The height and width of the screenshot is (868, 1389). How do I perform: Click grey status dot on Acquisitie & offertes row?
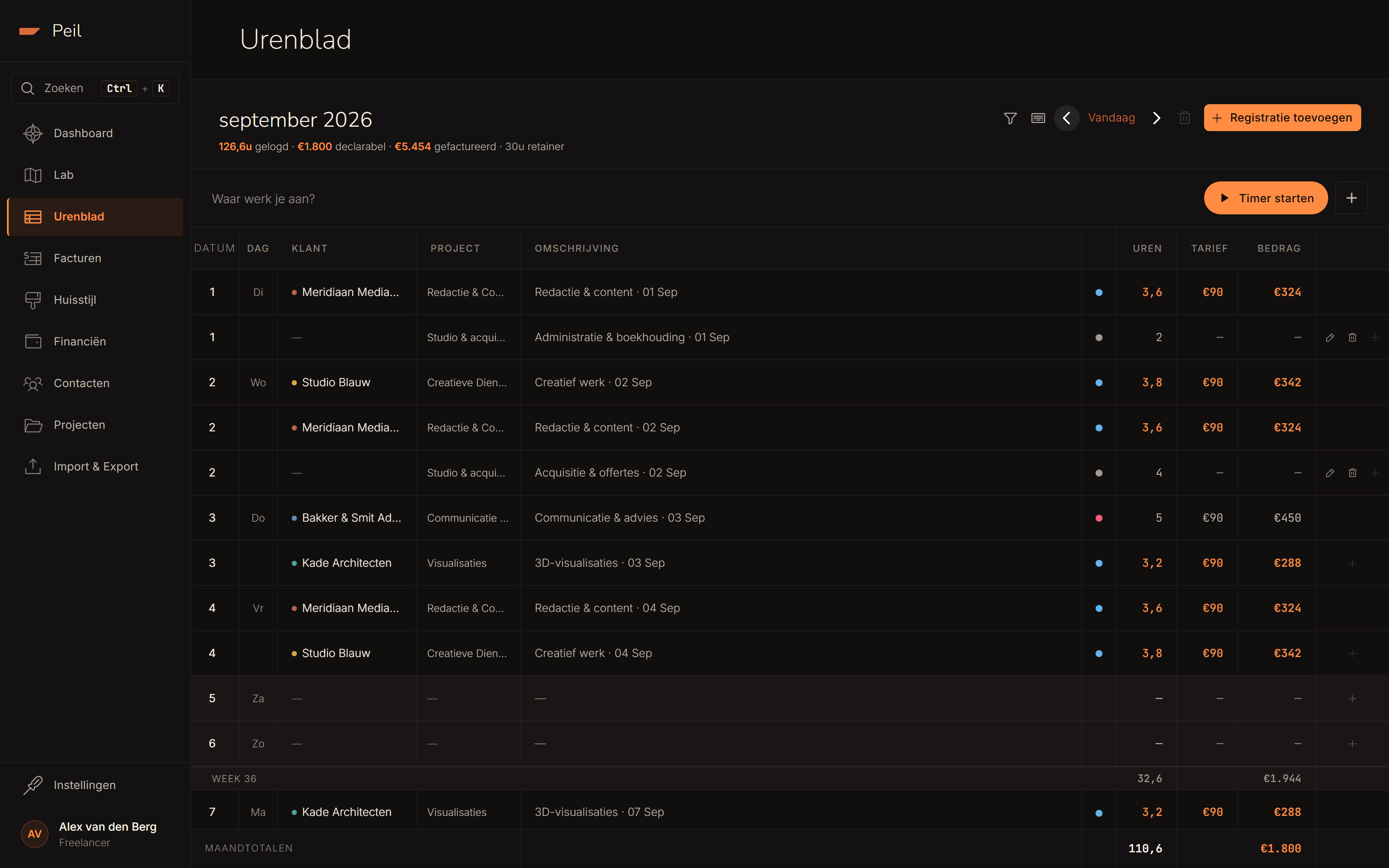point(1099,473)
